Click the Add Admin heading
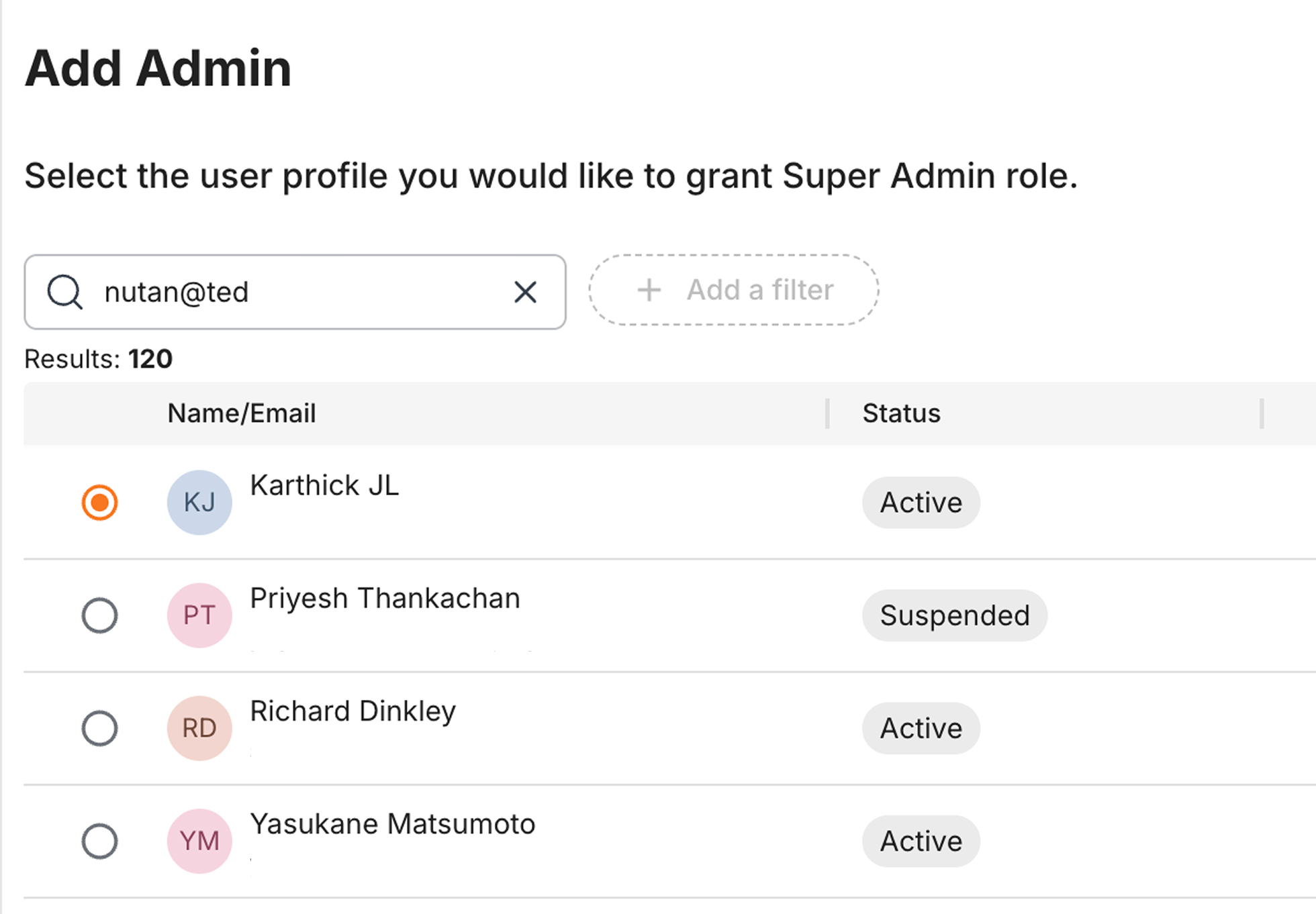Screen dimensions: 1316x914 pos(158,68)
